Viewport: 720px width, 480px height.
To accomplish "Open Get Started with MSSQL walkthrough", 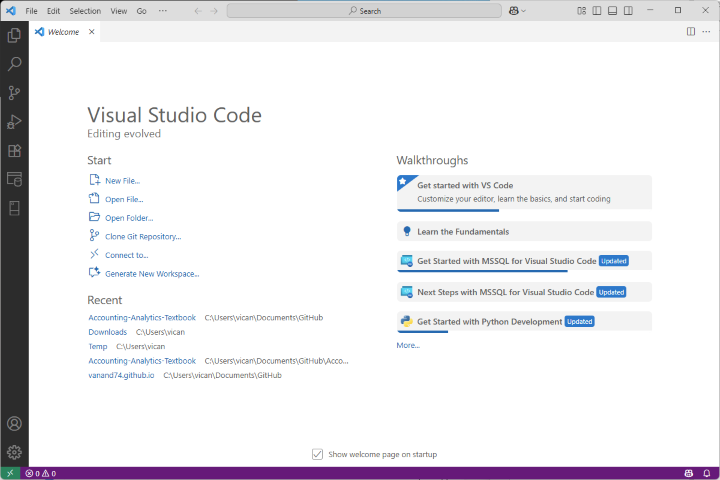I will point(524,261).
